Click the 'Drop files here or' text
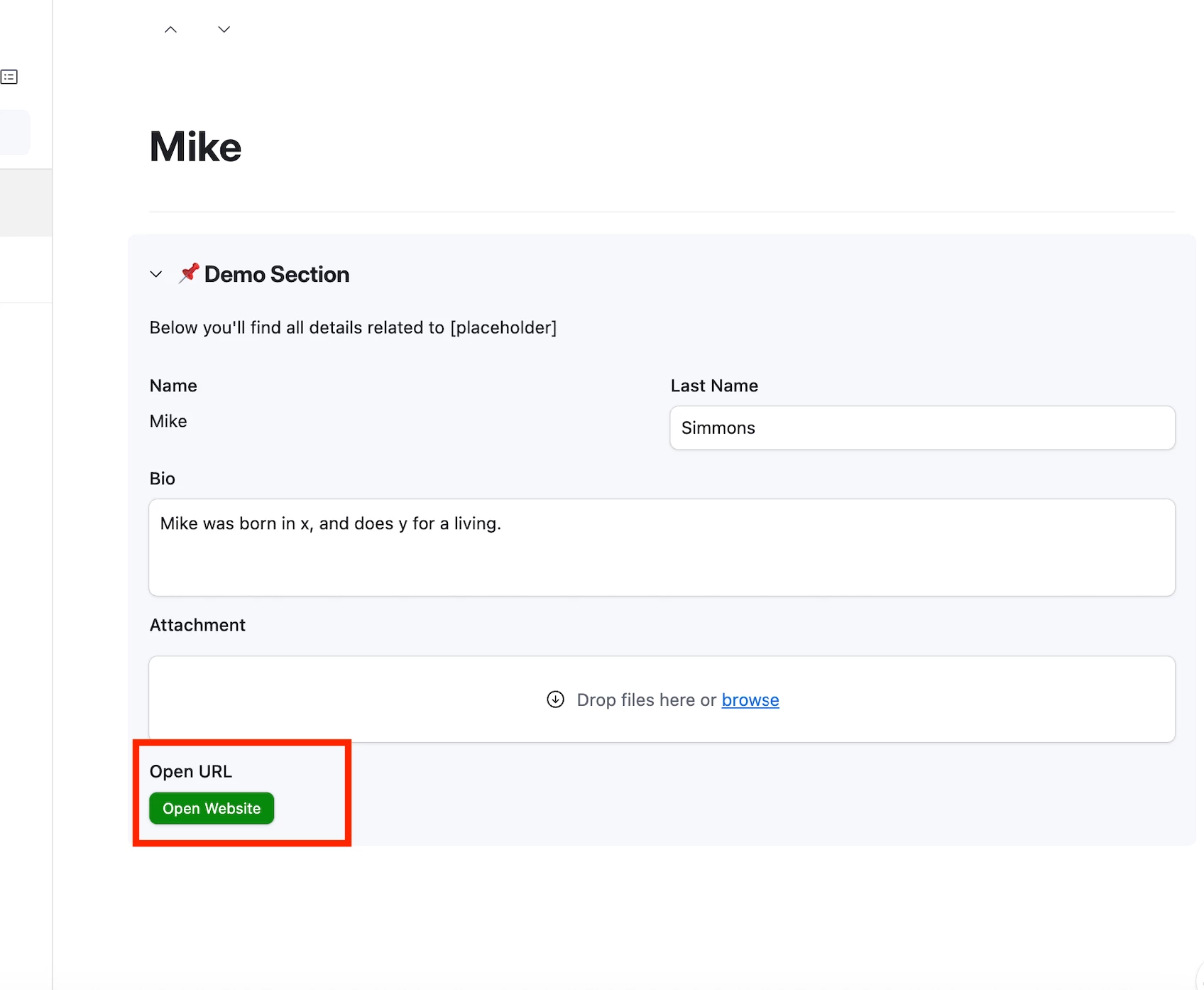Viewport: 1204px width, 990px height. point(647,700)
